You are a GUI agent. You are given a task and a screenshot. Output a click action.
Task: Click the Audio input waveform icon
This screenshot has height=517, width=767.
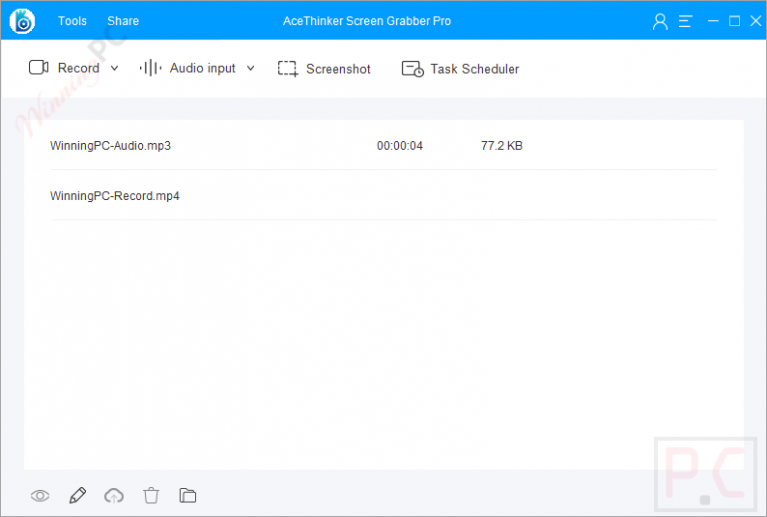pos(150,68)
